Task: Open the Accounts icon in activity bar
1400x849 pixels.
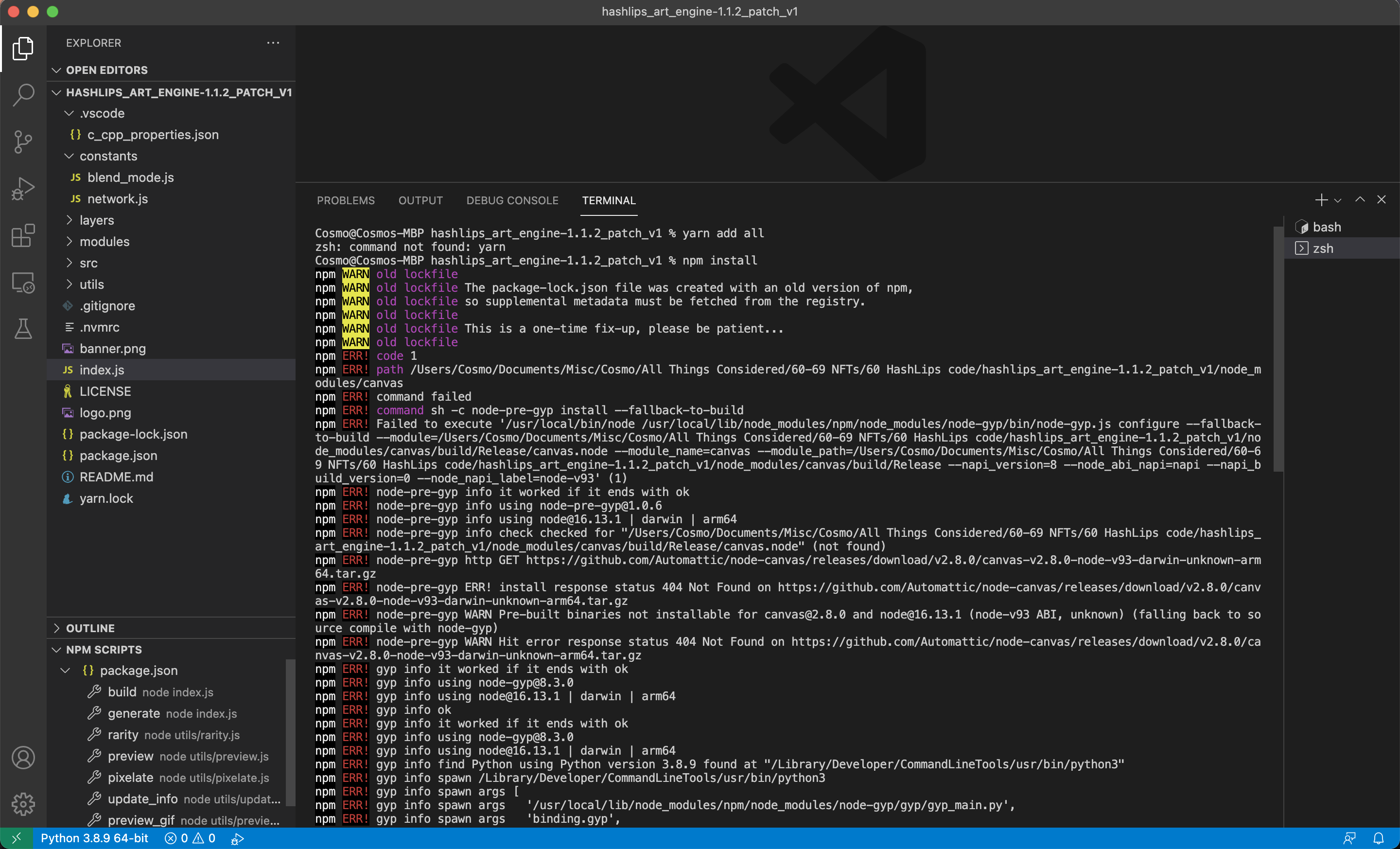Action: click(23, 758)
